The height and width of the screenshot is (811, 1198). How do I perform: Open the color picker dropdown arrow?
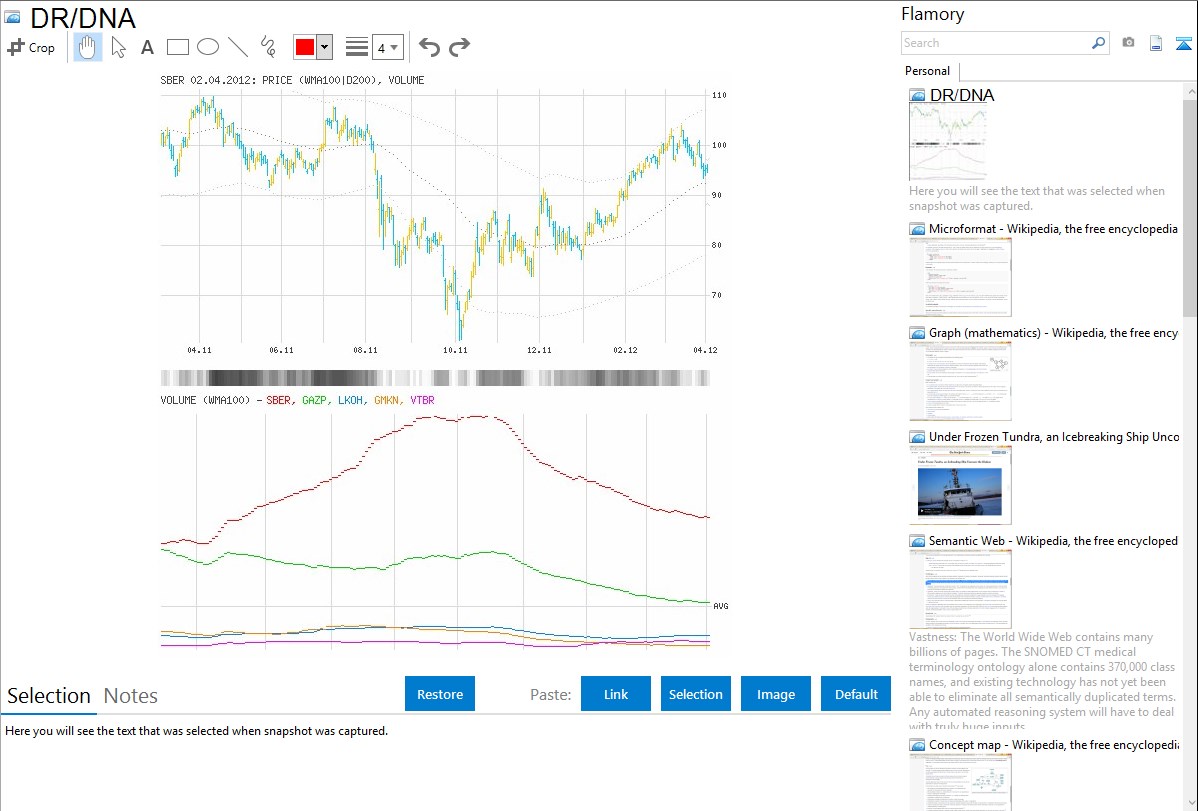tap(324, 47)
